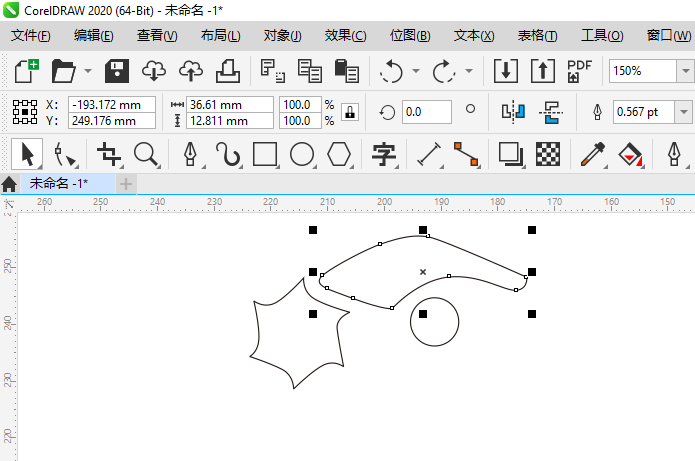Select the Rectangle tool
This screenshot has width=695, height=461.
(x=265, y=154)
